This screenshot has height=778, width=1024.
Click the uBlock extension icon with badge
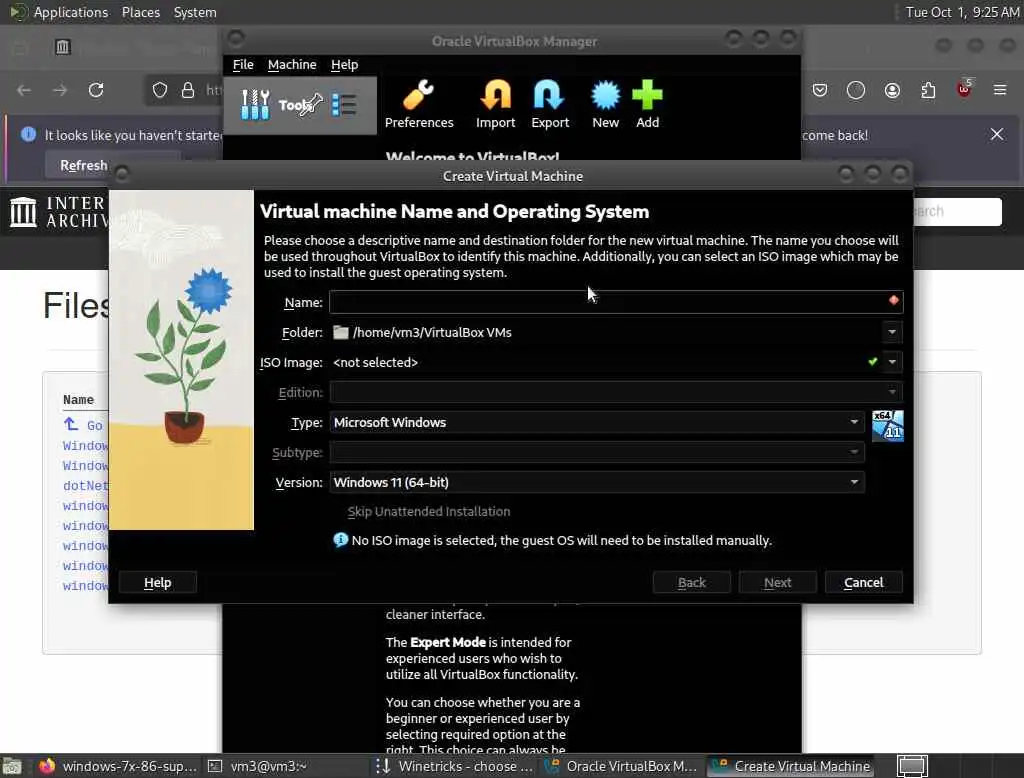pyautogui.click(x=965, y=88)
